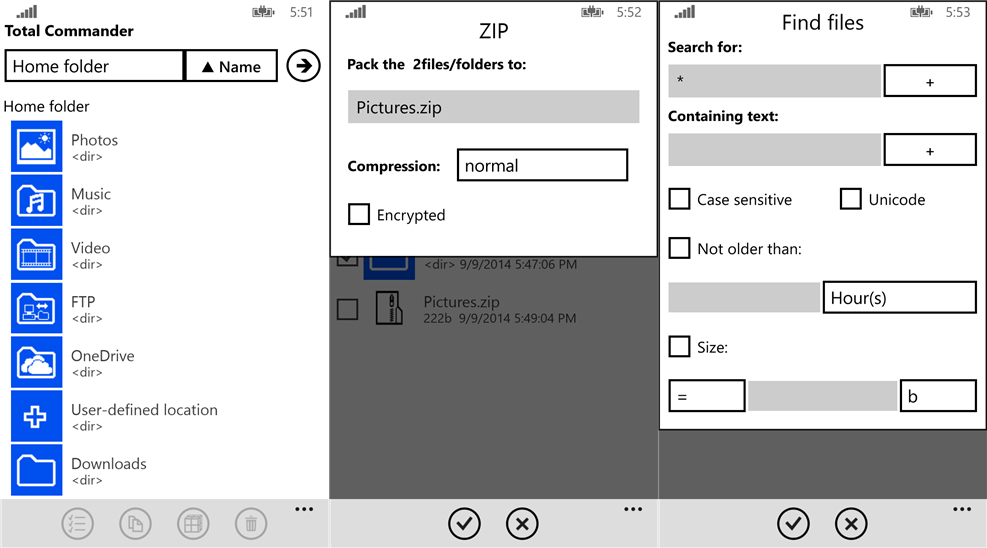This screenshot has height=548, width=987.
Task: Select the Photos list entry label
Action: 94,140
